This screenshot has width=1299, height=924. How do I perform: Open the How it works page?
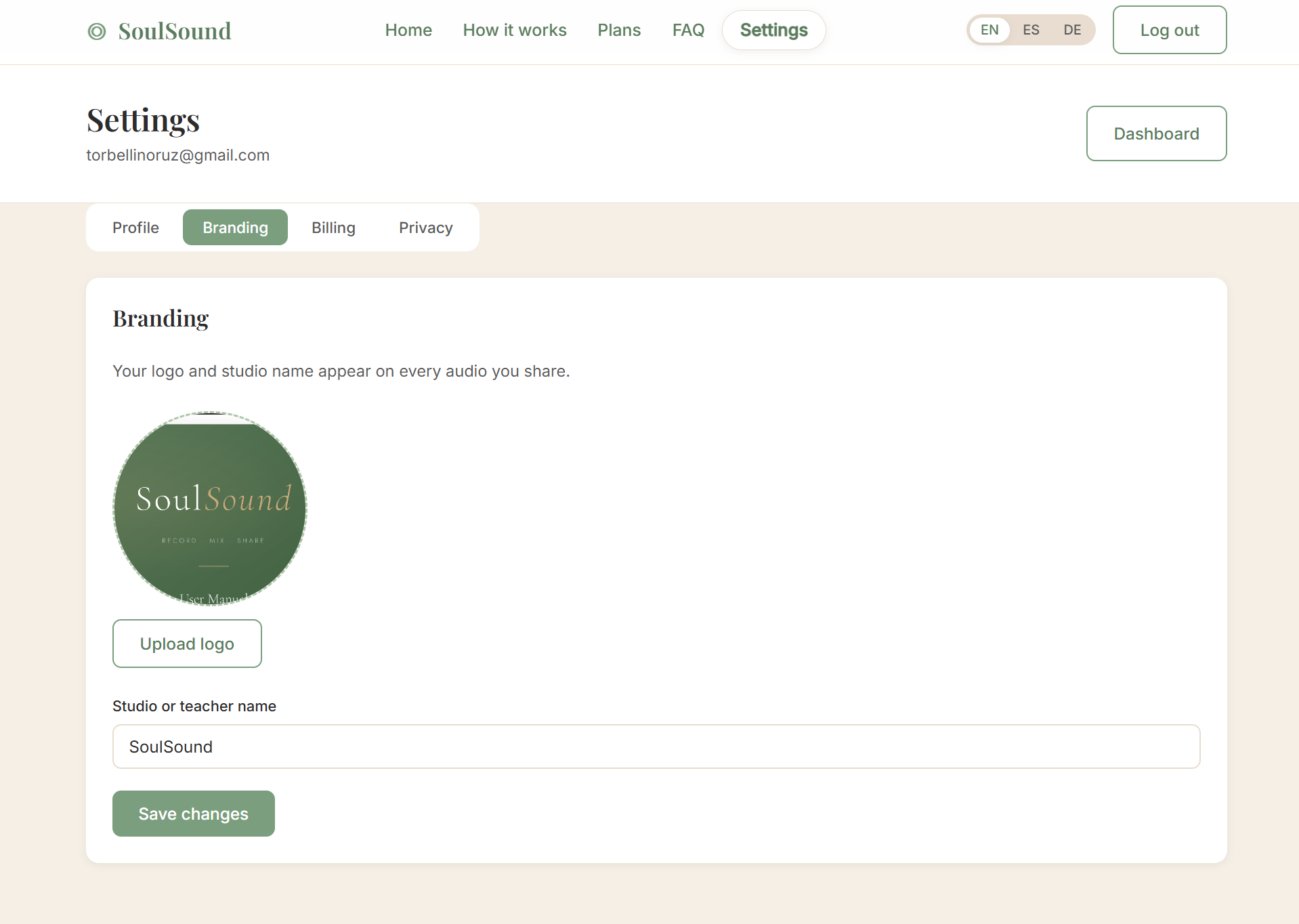coord(514,30)
